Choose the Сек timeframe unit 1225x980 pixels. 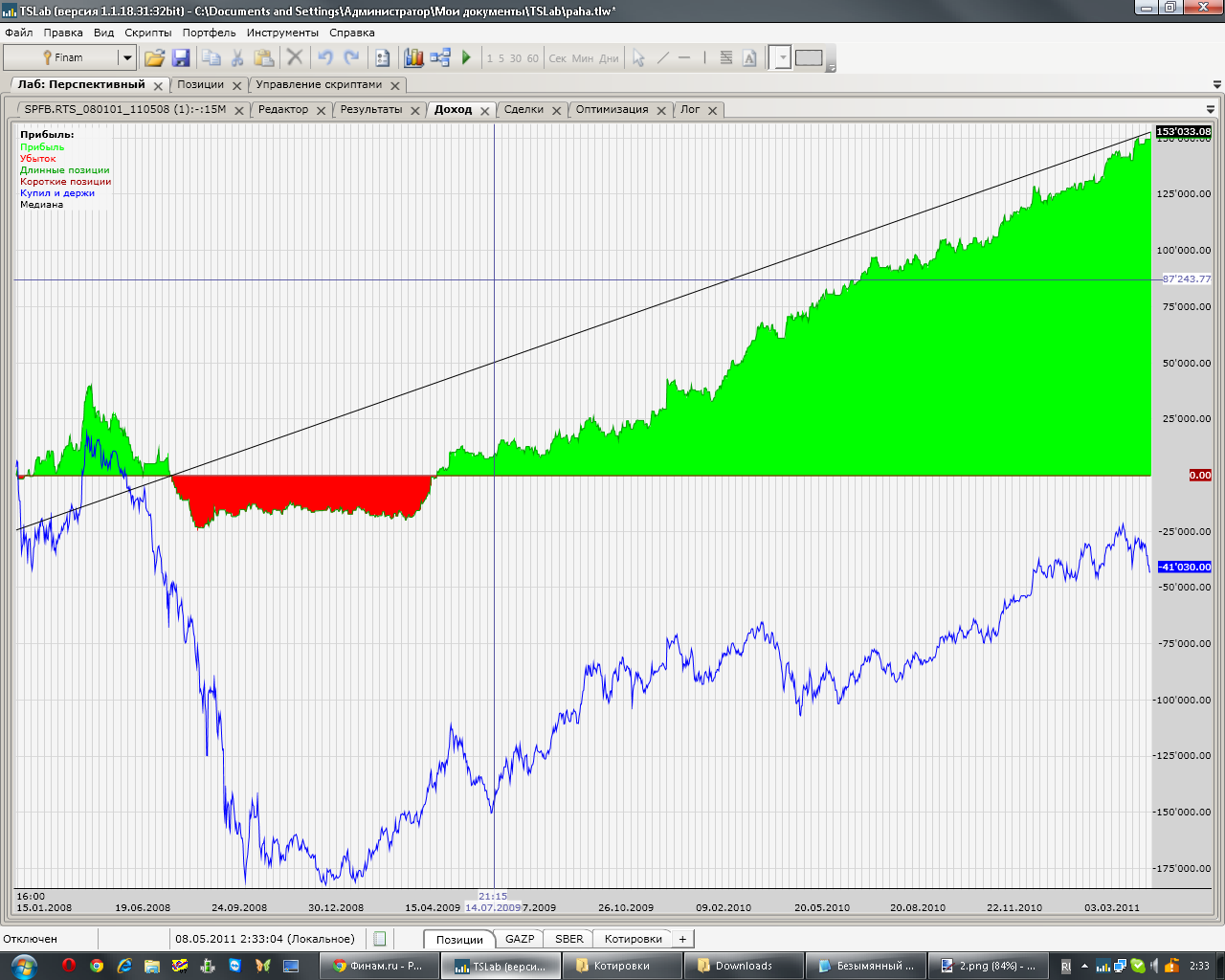[x=558, y=58]
